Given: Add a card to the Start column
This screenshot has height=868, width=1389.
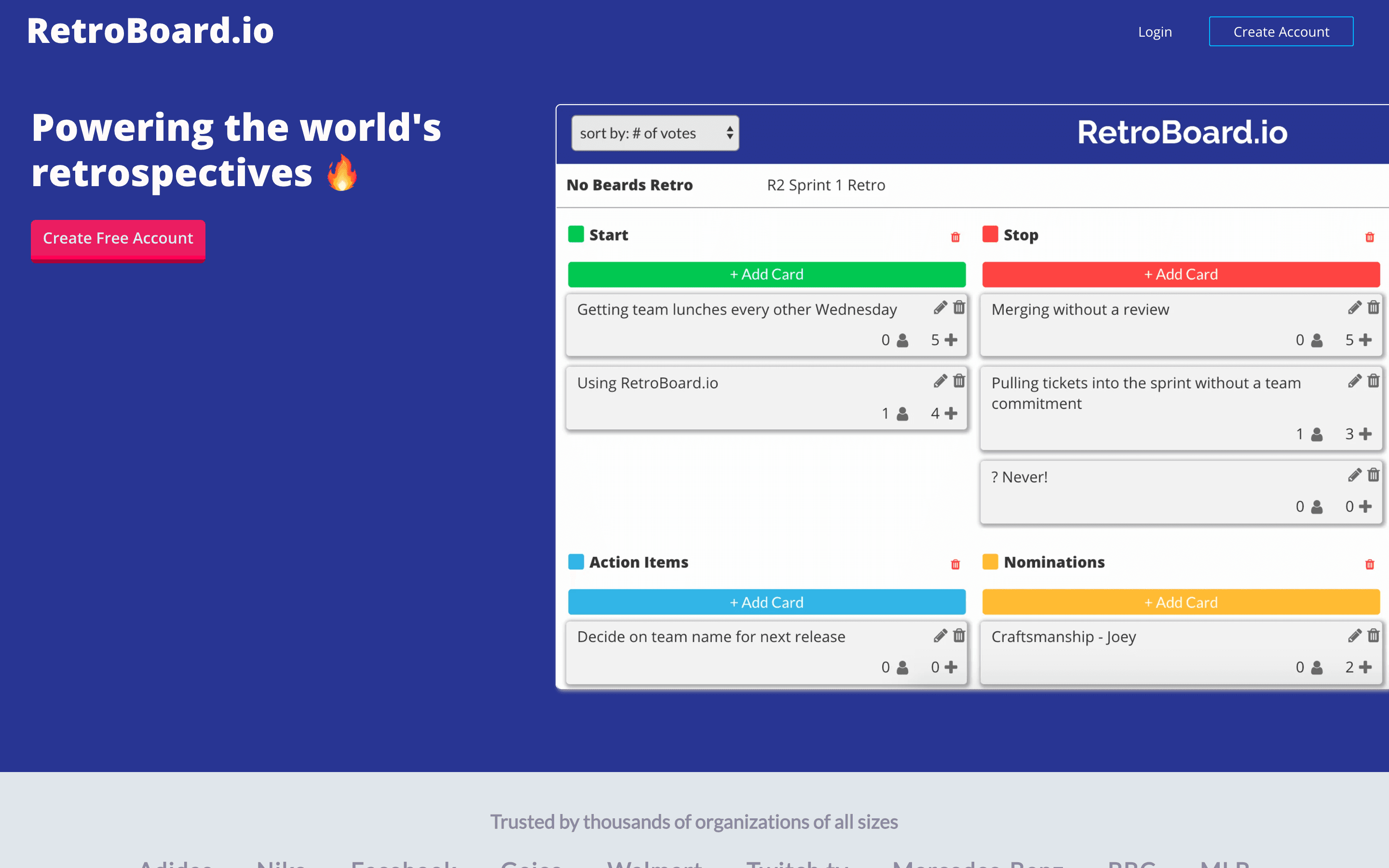Looking at the screenshot, I should 766,274.
